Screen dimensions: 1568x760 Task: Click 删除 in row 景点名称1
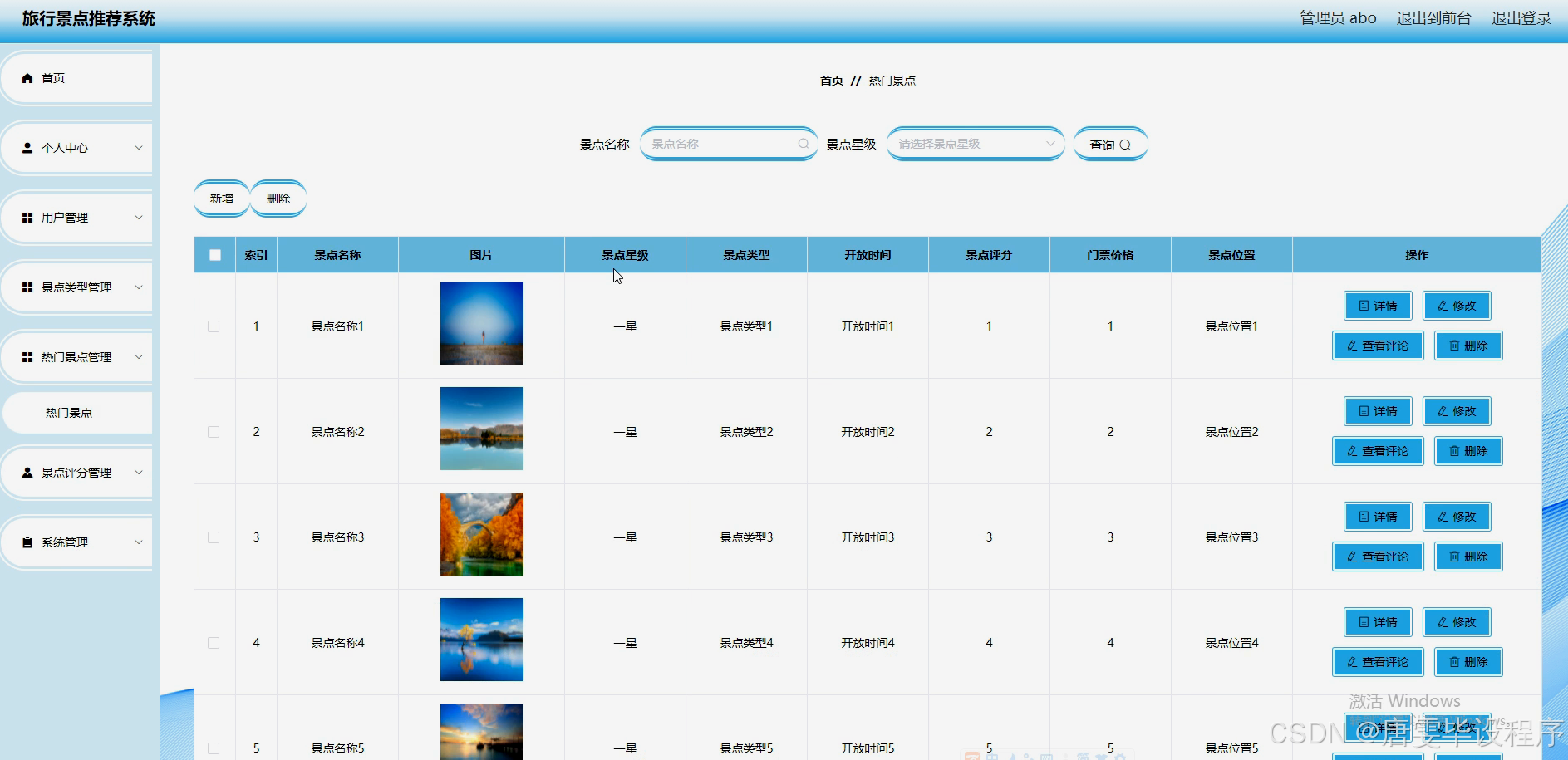[x=1468, y=346]
